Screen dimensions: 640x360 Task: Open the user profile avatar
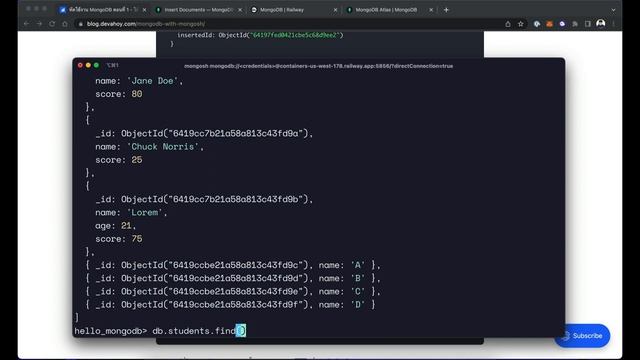click(600, 24)
